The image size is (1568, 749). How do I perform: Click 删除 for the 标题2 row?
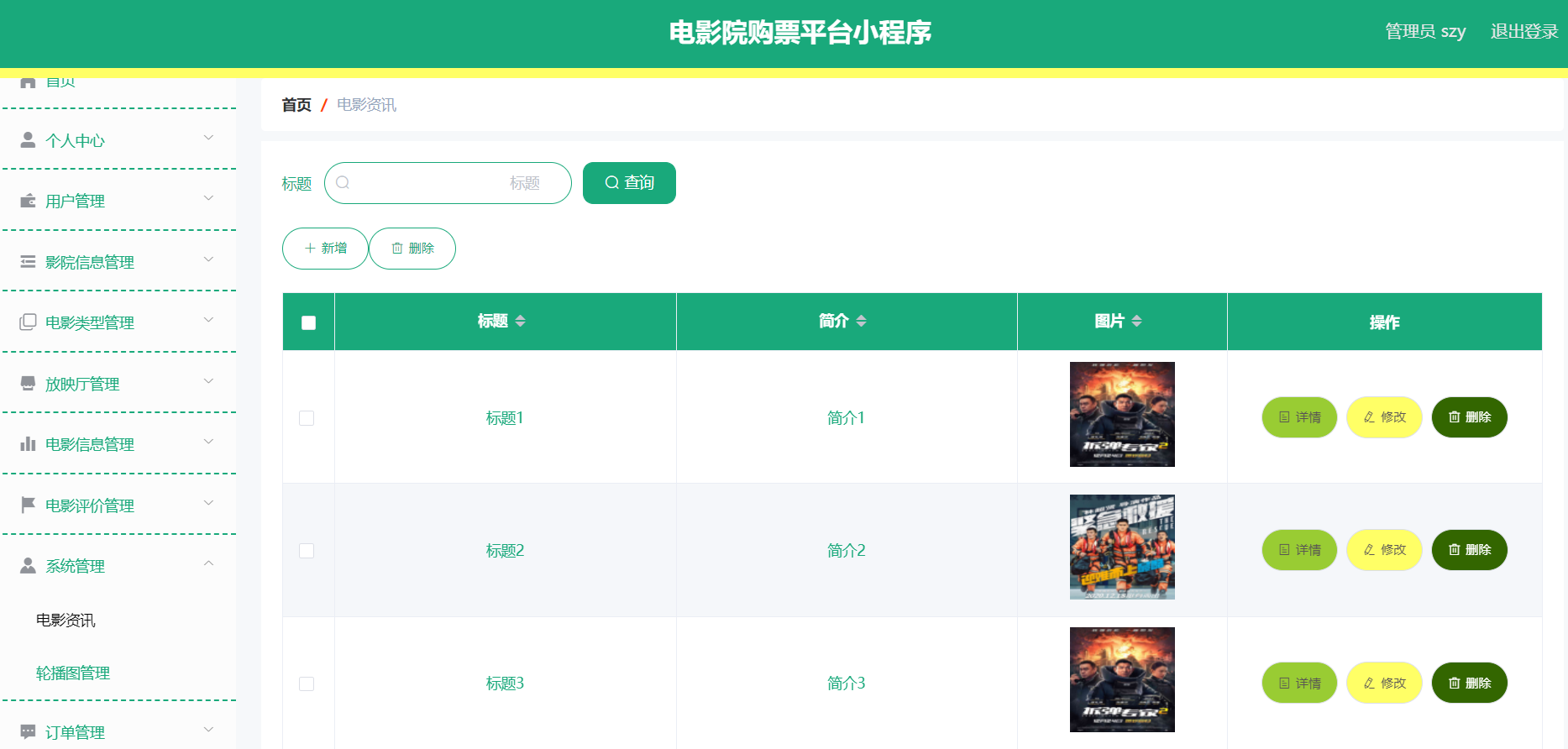[x=1470, y=550]
